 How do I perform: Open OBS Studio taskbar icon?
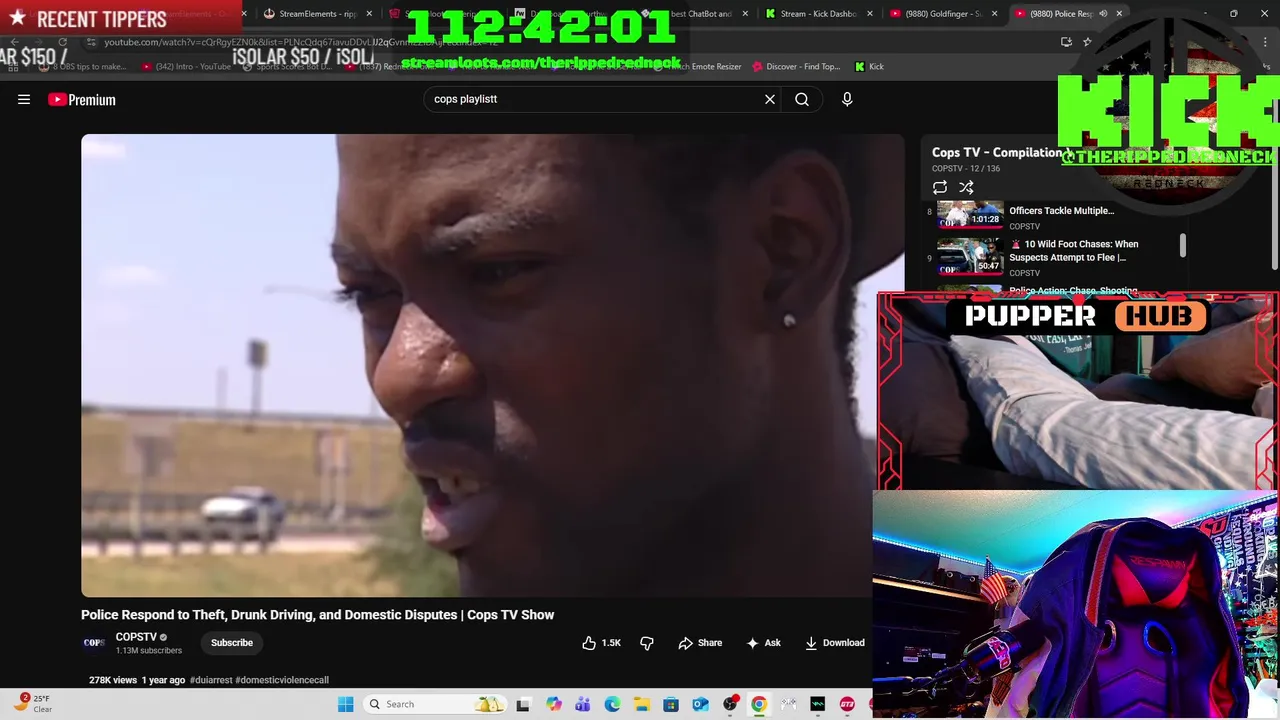[730, 704]
